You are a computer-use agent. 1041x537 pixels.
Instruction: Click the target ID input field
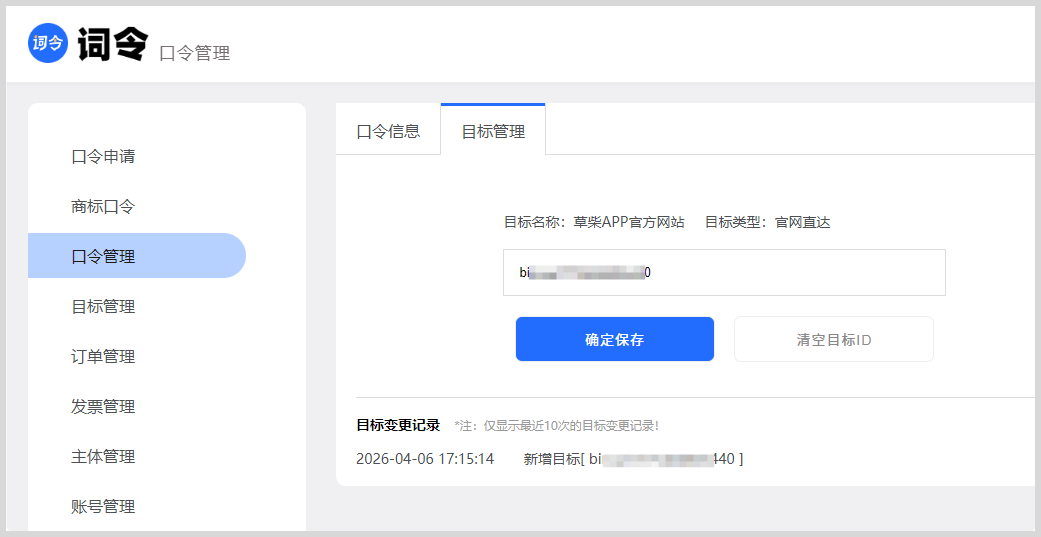724,272
